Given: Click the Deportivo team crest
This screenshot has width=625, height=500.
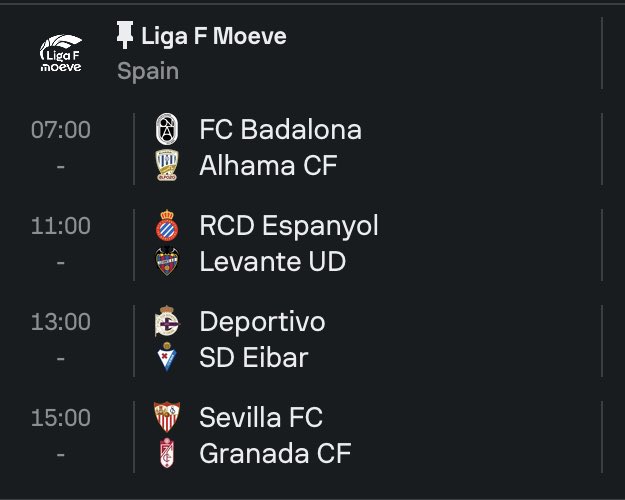Looking at the screenshot, I should pyautogui.click(x=166, y=322).
